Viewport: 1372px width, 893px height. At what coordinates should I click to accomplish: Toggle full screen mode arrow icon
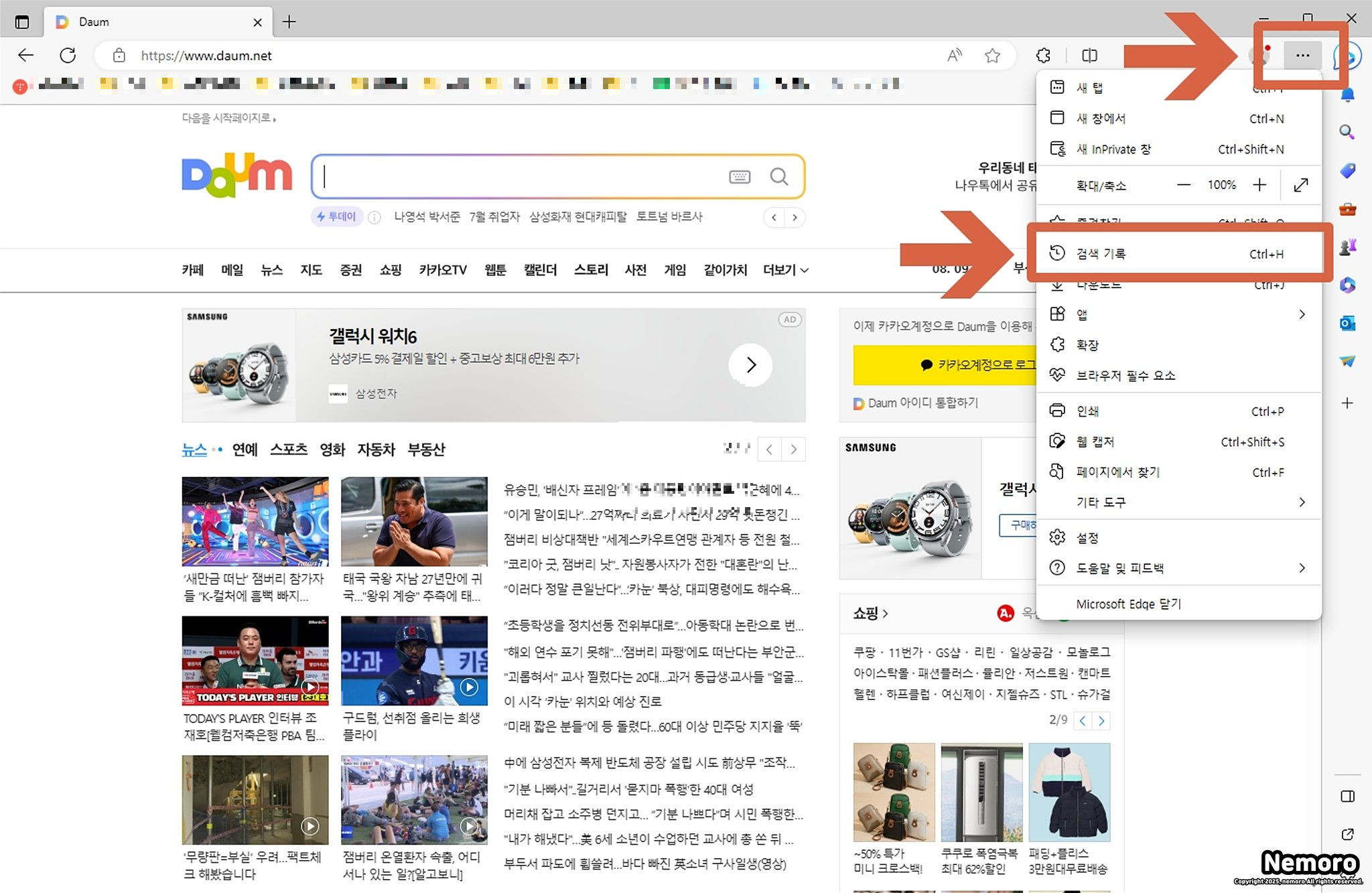click(1301, 185)
